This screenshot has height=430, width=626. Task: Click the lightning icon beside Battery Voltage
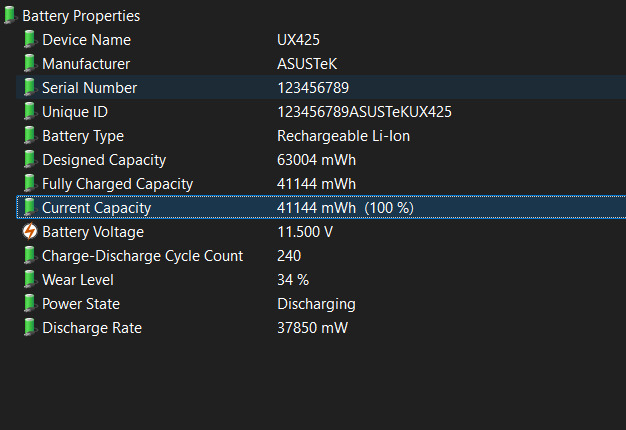tap(30, 232)
